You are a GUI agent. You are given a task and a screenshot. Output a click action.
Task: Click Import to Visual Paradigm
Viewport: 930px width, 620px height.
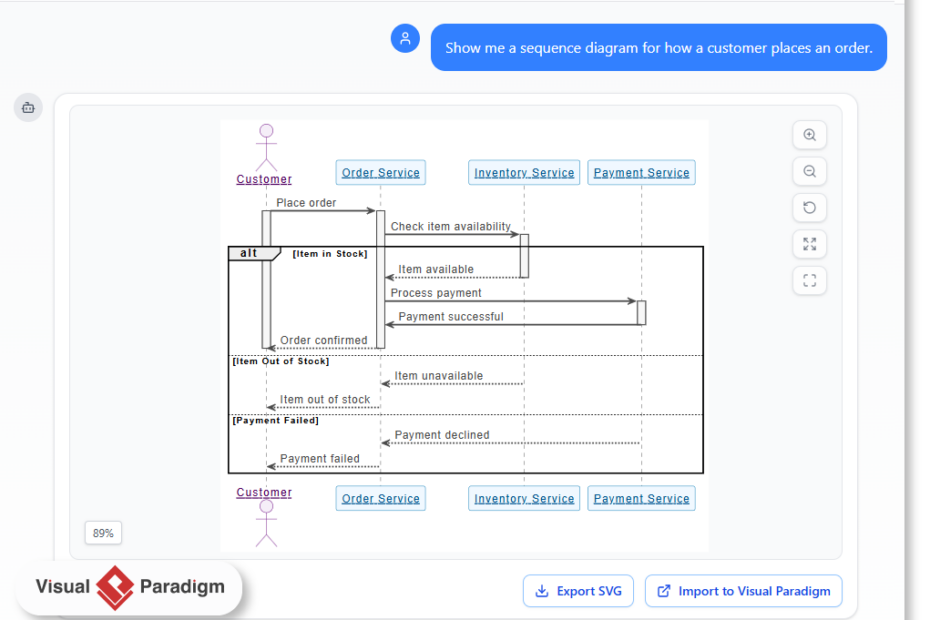[x=743, y=591]
